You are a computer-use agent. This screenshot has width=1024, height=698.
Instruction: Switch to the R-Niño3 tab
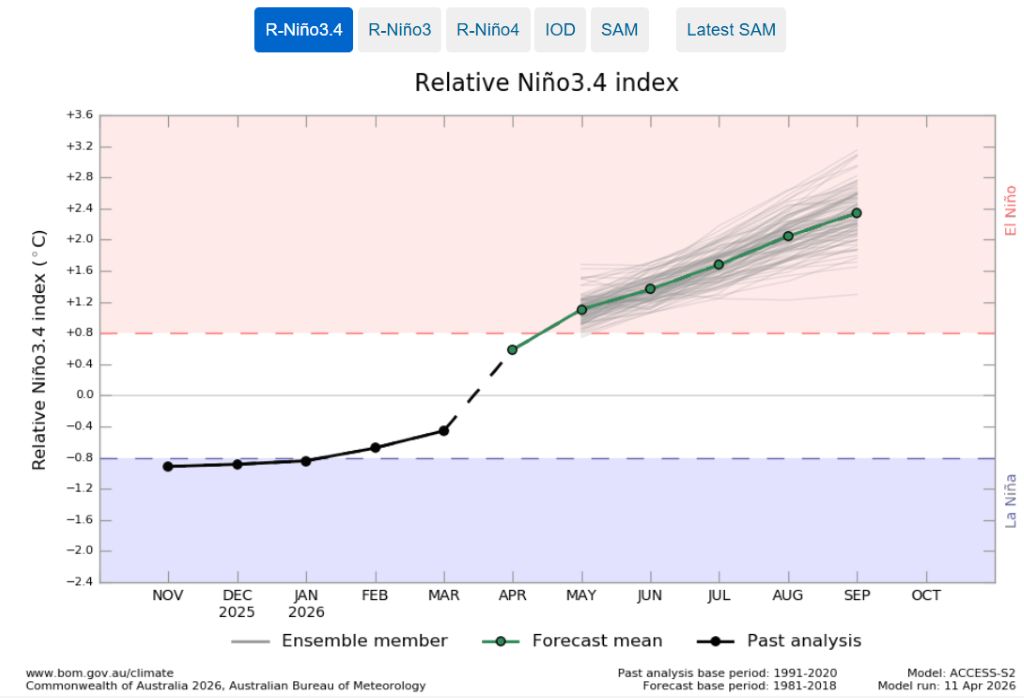pos(399,30)
